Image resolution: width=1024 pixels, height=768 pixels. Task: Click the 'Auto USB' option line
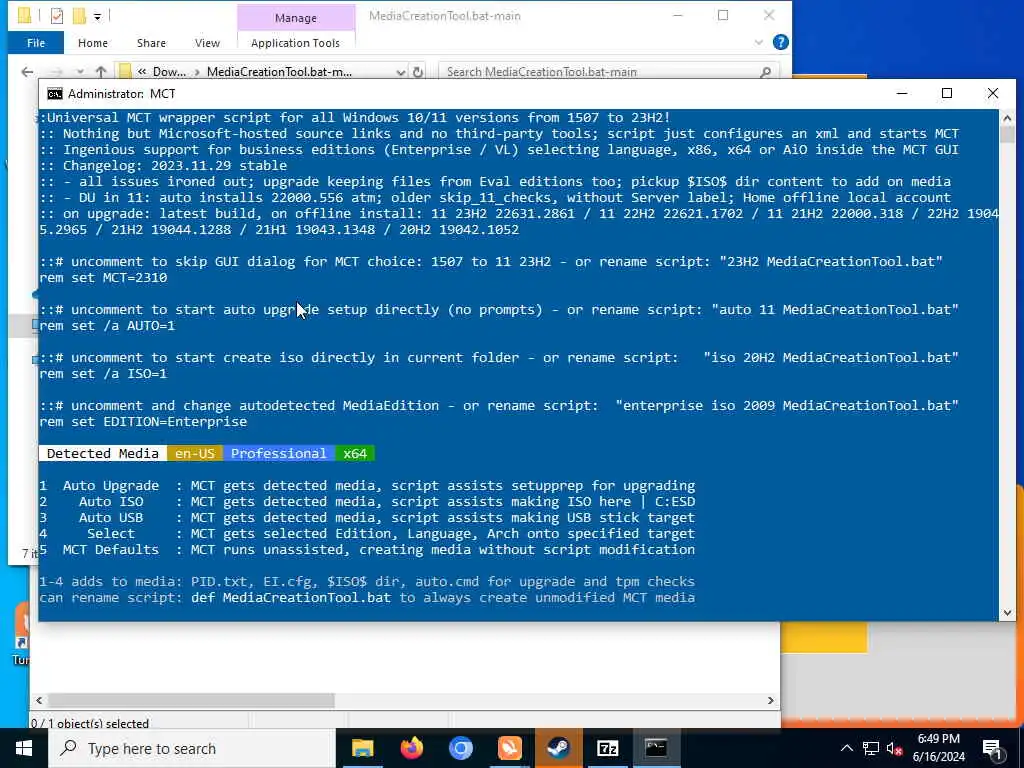coord(367,518)
